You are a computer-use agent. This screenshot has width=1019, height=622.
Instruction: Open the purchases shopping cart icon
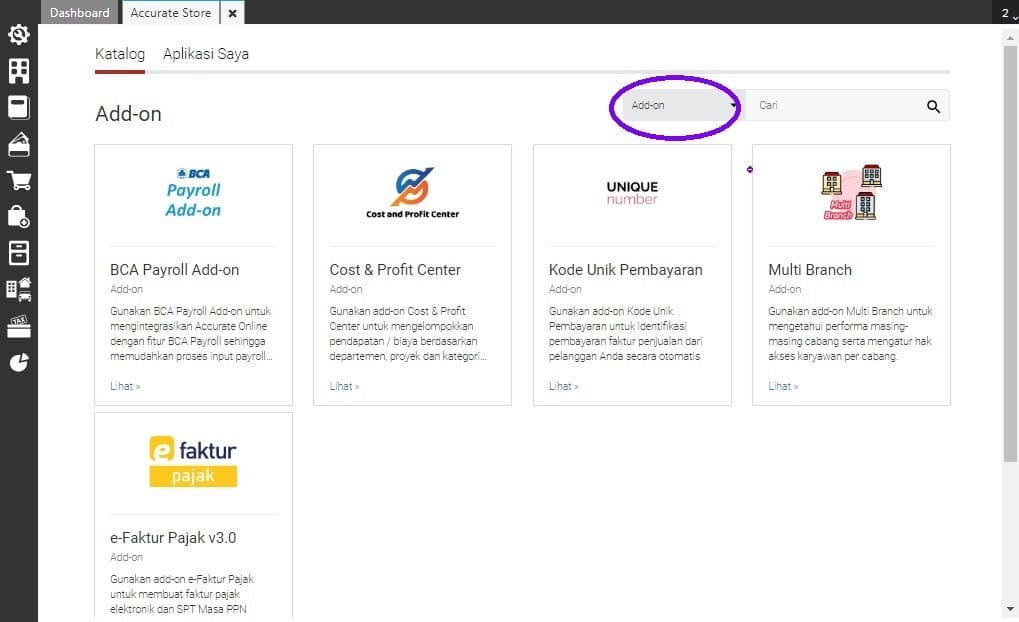pos(18,180)
